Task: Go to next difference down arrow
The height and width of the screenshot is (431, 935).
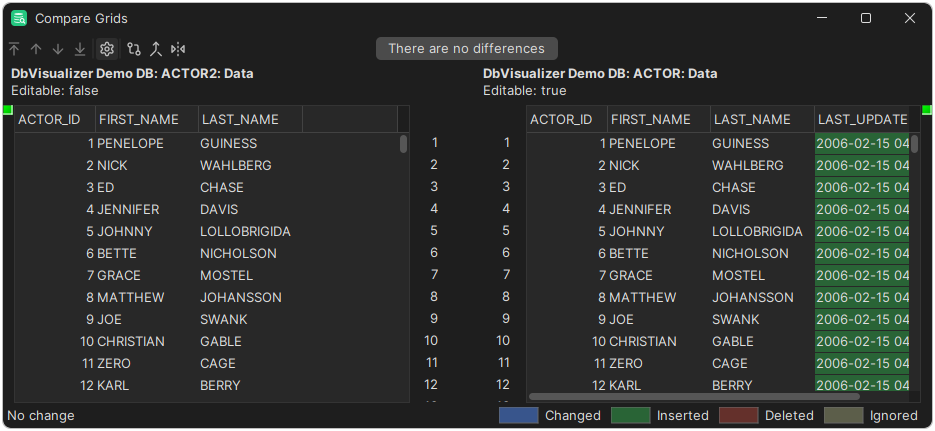Action: coord(58,49)
